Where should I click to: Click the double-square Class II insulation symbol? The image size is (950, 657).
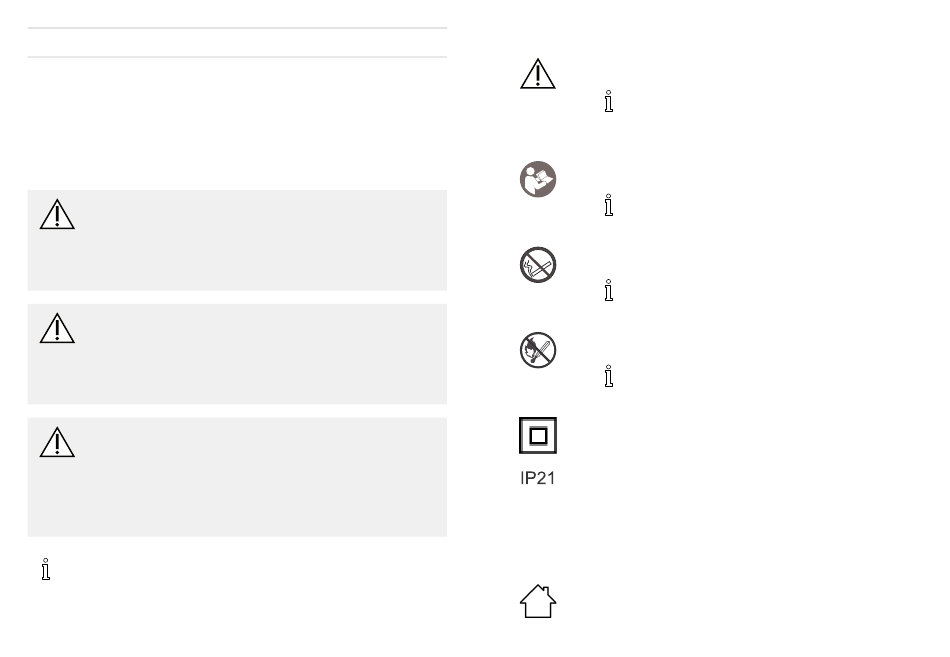tap(538, 435)
